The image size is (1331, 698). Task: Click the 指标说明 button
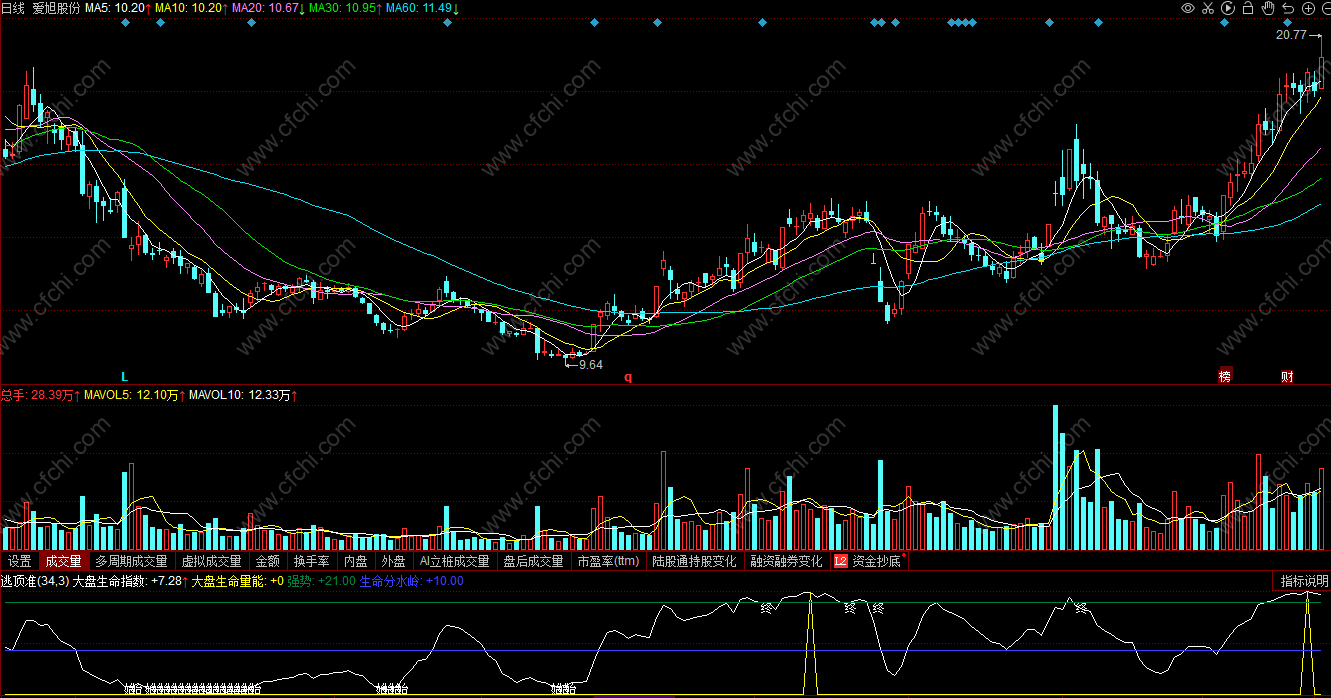1304,581
